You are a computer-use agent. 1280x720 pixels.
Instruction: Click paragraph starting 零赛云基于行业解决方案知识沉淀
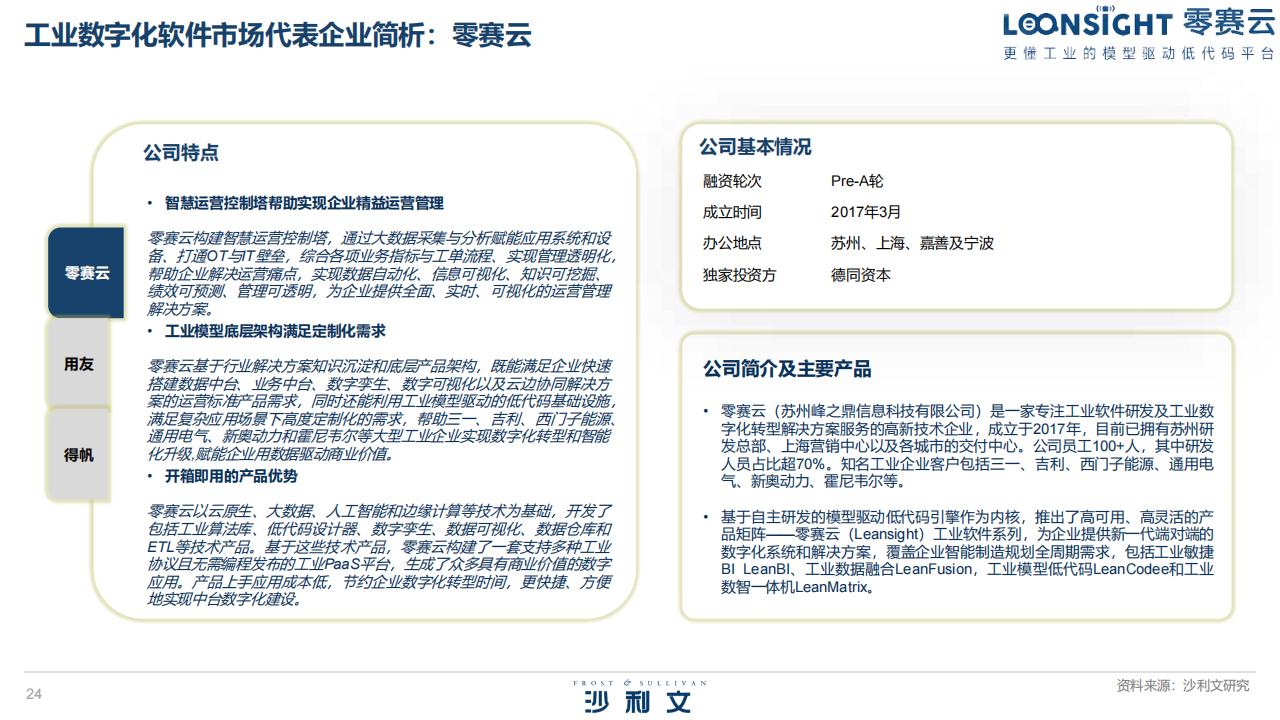point(380,410)
